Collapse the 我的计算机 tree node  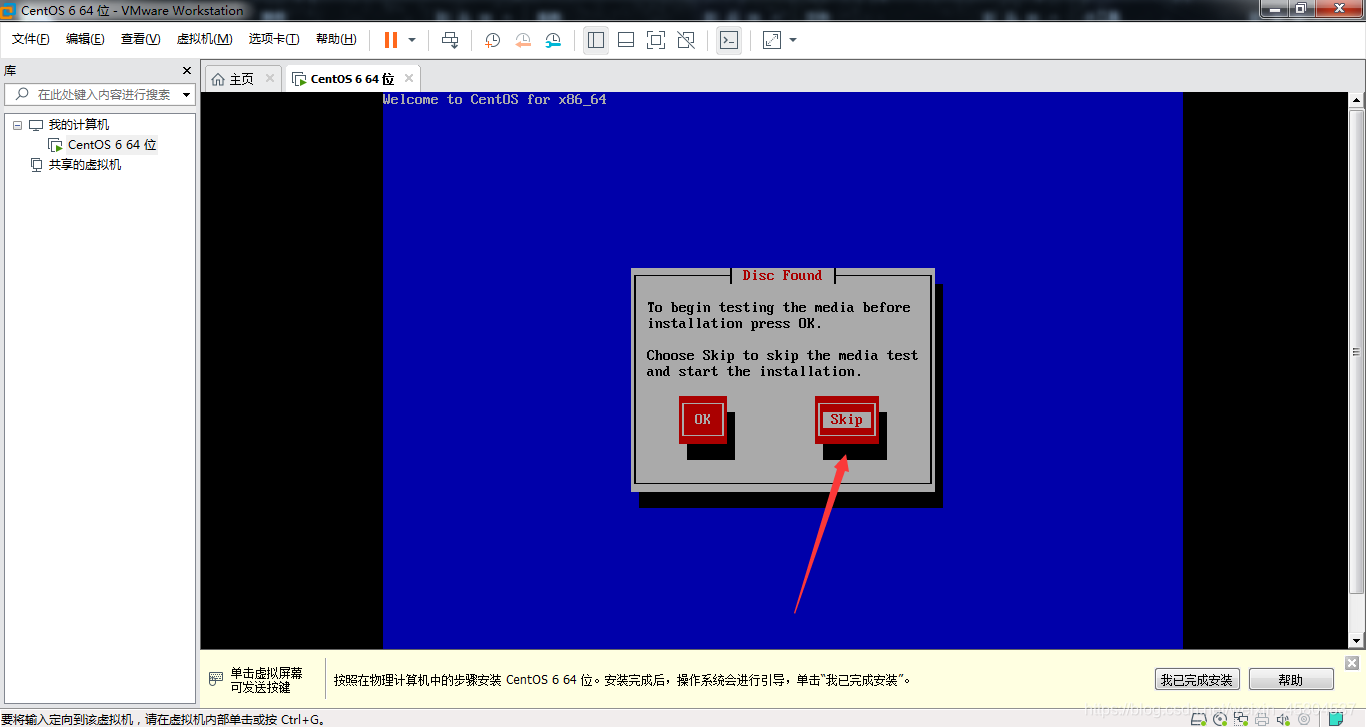click(17, 125)
